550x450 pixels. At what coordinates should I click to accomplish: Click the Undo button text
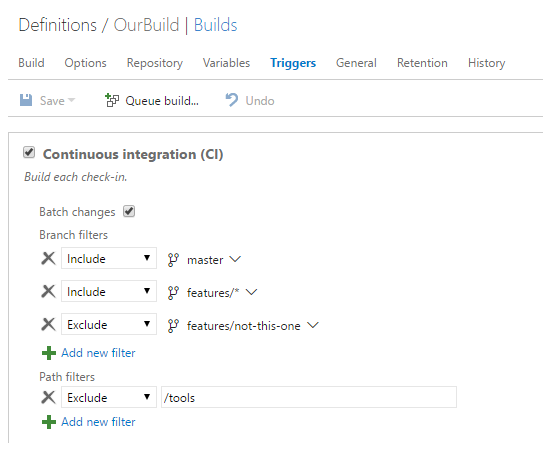click(x=260, y=101)
